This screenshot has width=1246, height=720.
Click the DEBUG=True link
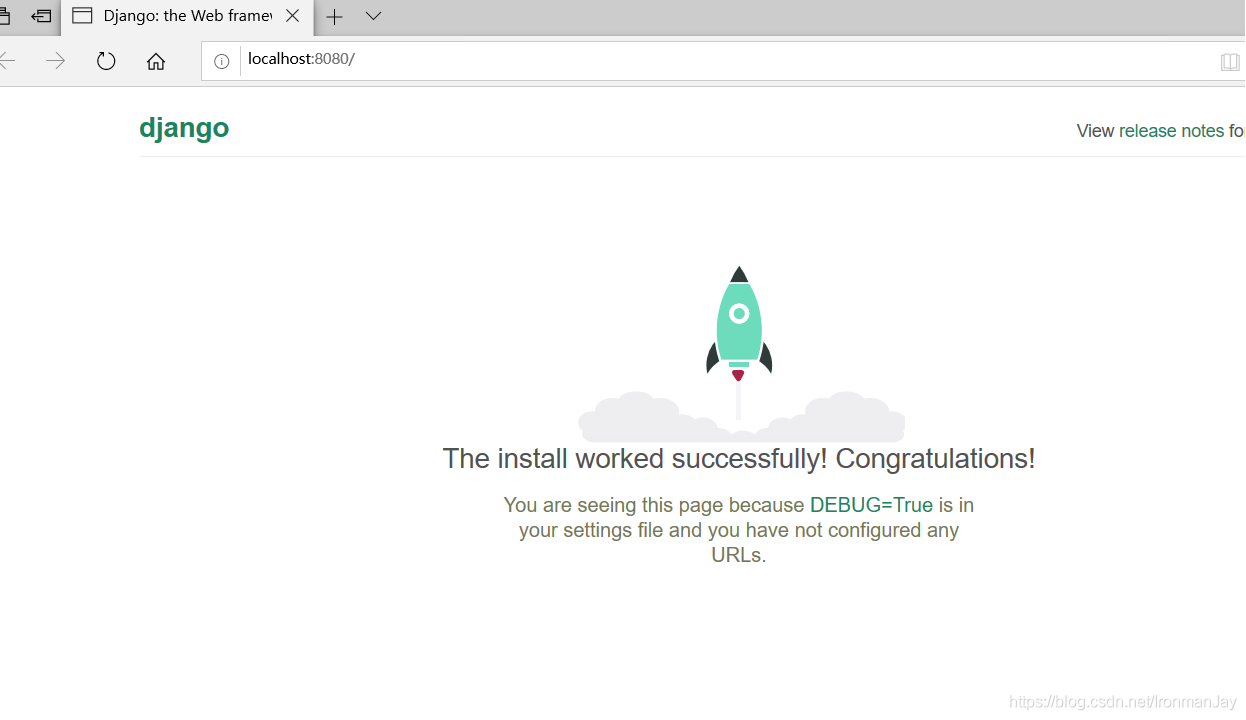pos(871,505)
